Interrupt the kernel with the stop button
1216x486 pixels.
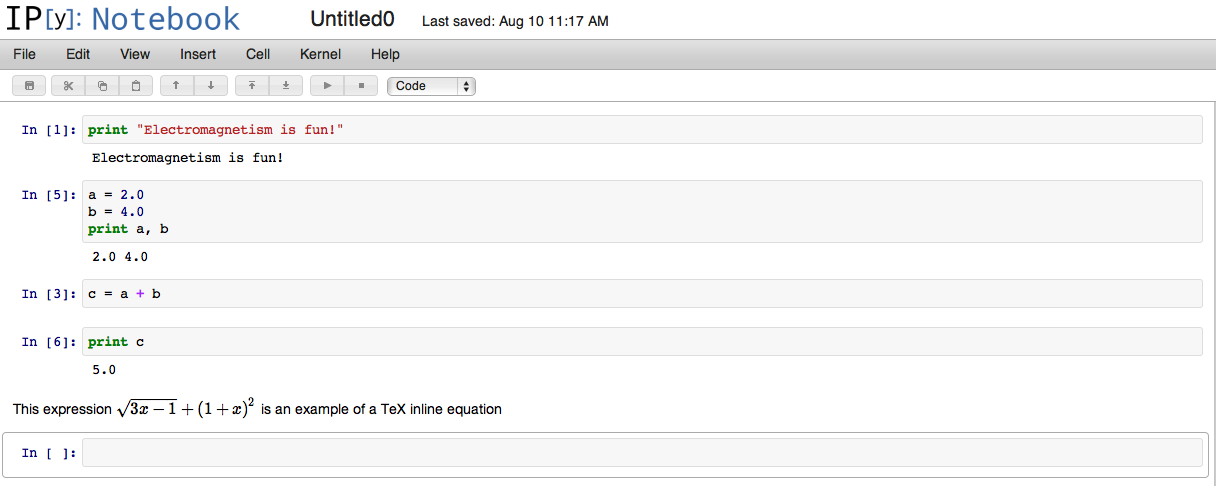[361, 86]
